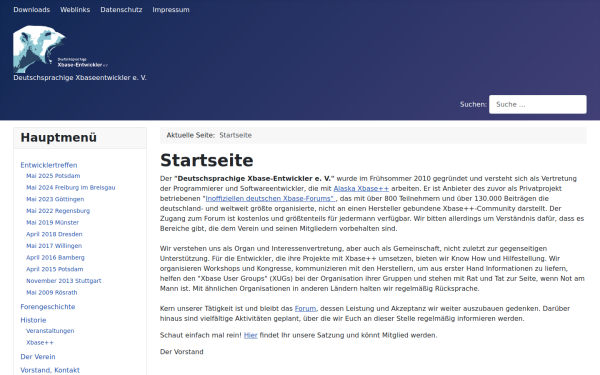The image size is (600, 375).
Task: Open Xbase++ submenu under Historie
Action: [x=40, y=342]
